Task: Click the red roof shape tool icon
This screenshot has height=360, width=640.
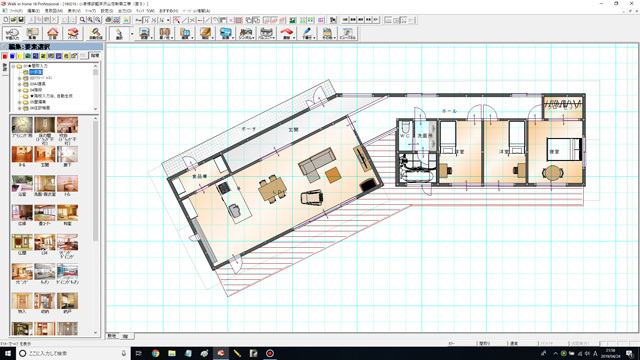Action: (287, 33)
